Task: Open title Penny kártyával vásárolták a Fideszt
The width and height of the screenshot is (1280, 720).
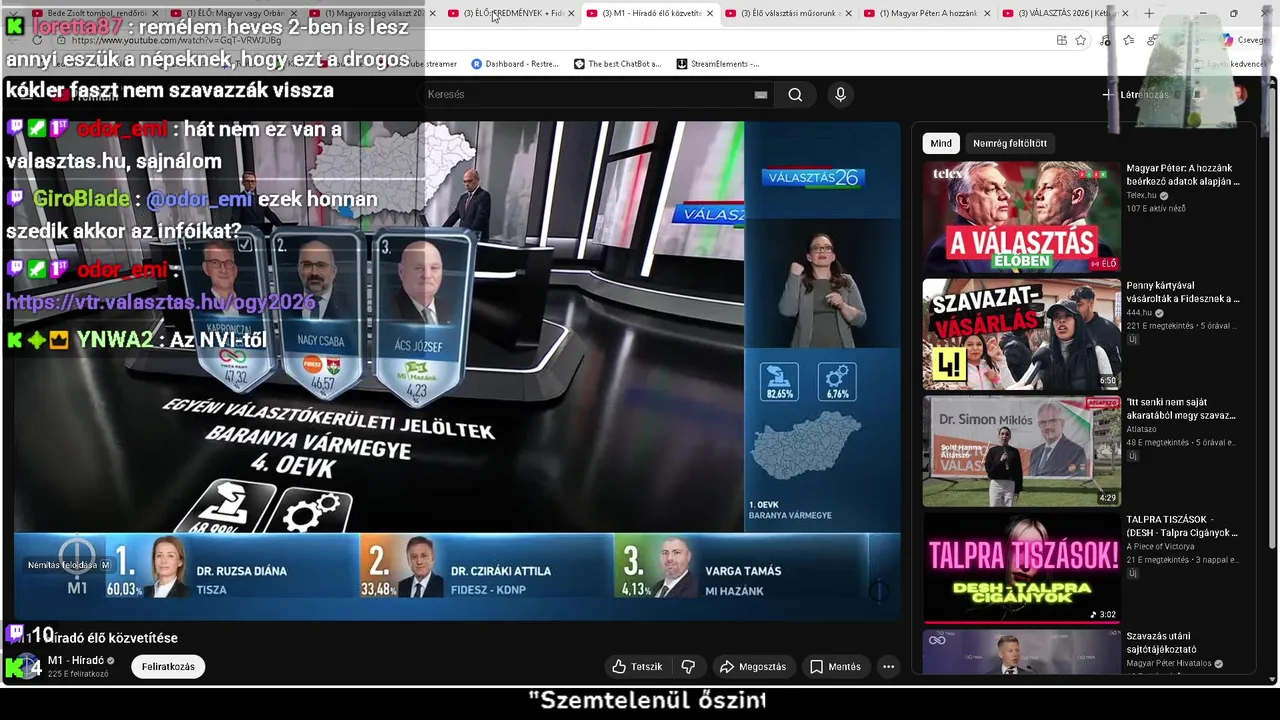Action: click(1183, 292)
